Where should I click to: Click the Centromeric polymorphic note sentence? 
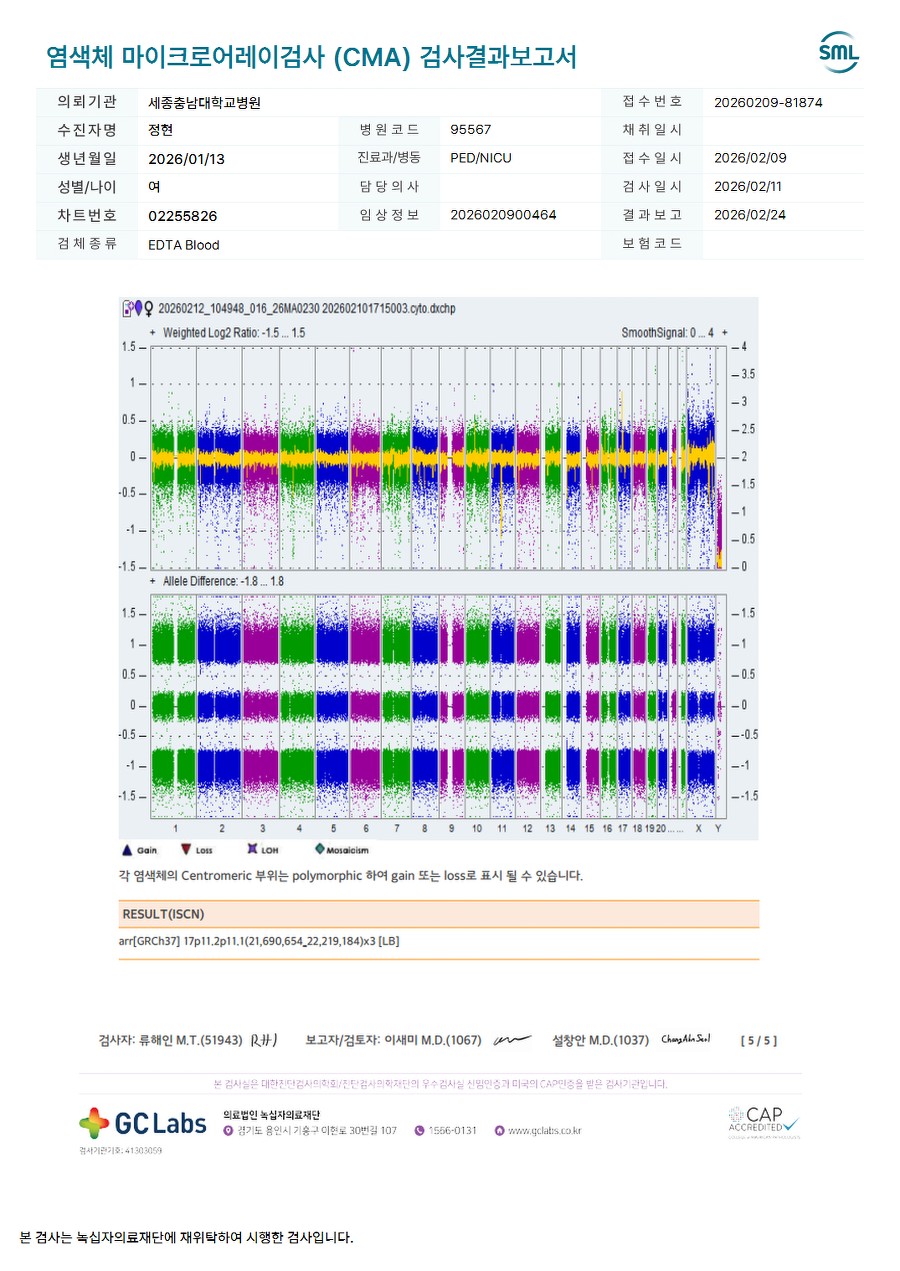(350, 876)
